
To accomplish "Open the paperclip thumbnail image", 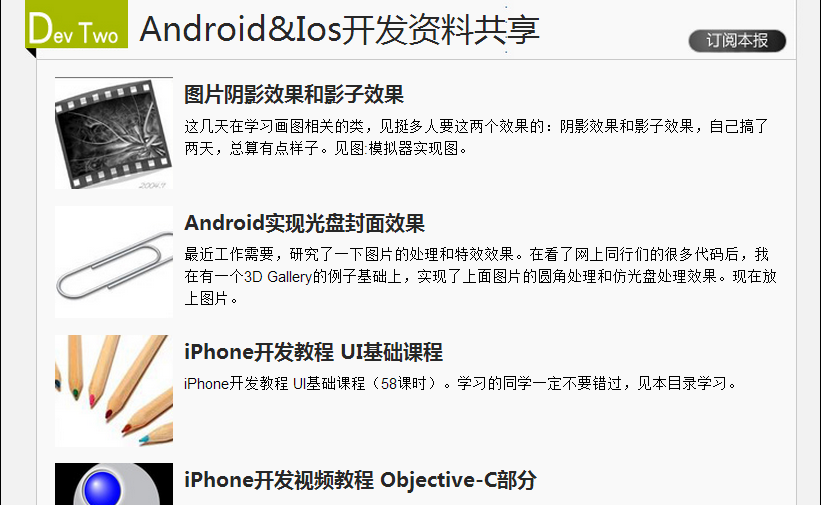I will click(x=114, y=262).
